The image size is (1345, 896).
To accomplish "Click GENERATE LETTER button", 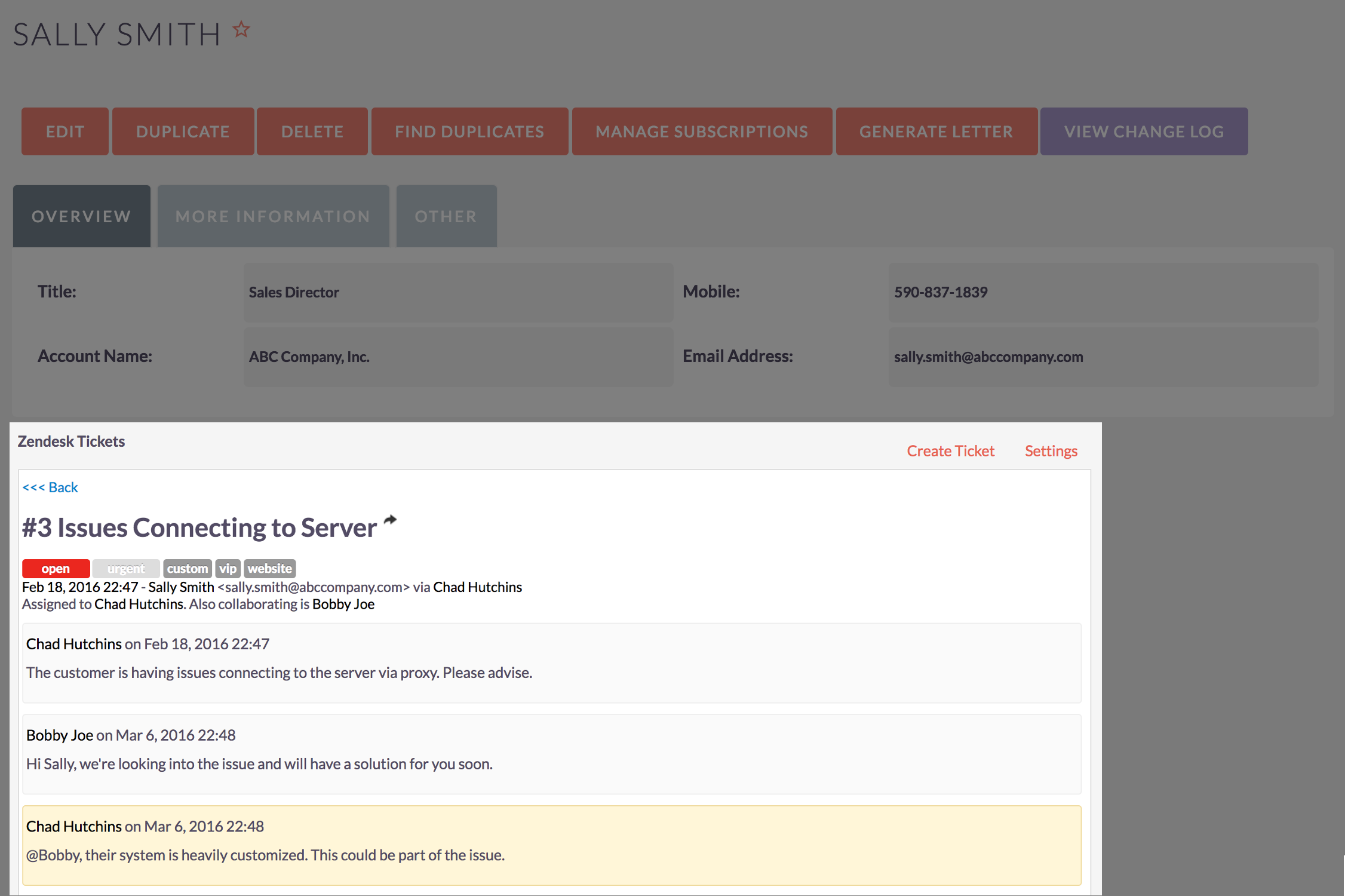I will [936, 131].
